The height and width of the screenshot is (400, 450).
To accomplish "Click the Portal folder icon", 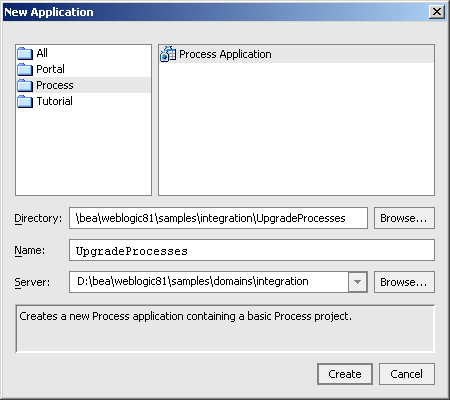I will point(25,69).
